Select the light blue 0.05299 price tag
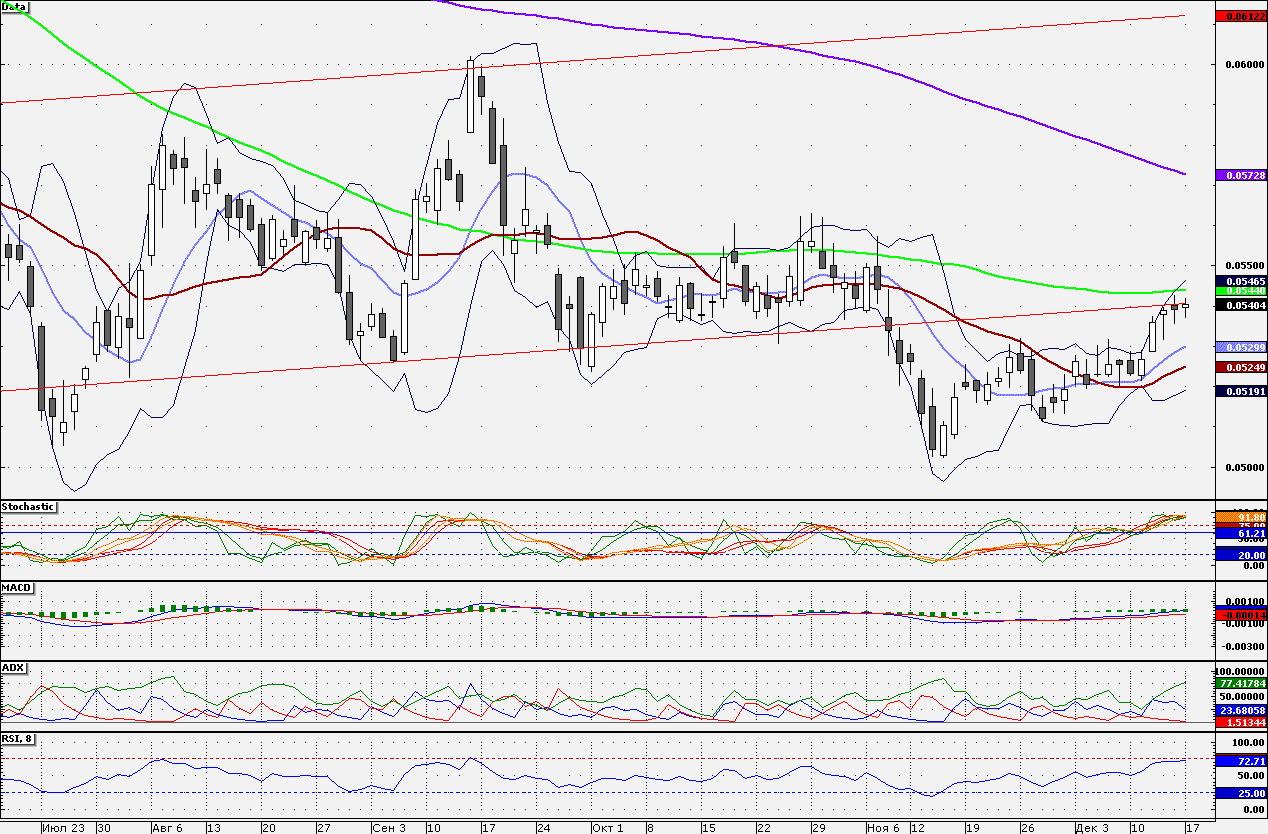The image size is (1268, 834). [1240, 347]
